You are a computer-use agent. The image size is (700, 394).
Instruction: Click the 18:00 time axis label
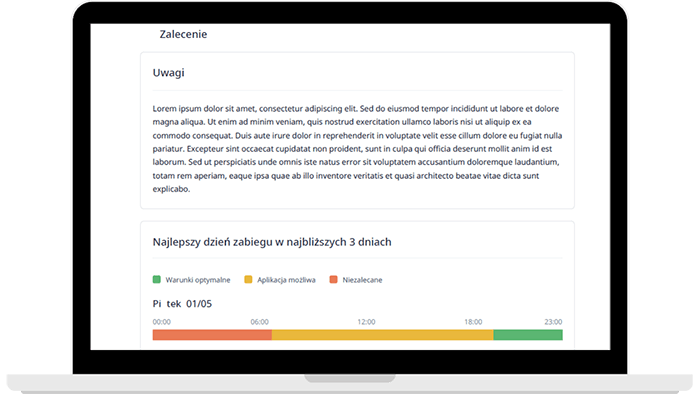click(x=473, y=322)
